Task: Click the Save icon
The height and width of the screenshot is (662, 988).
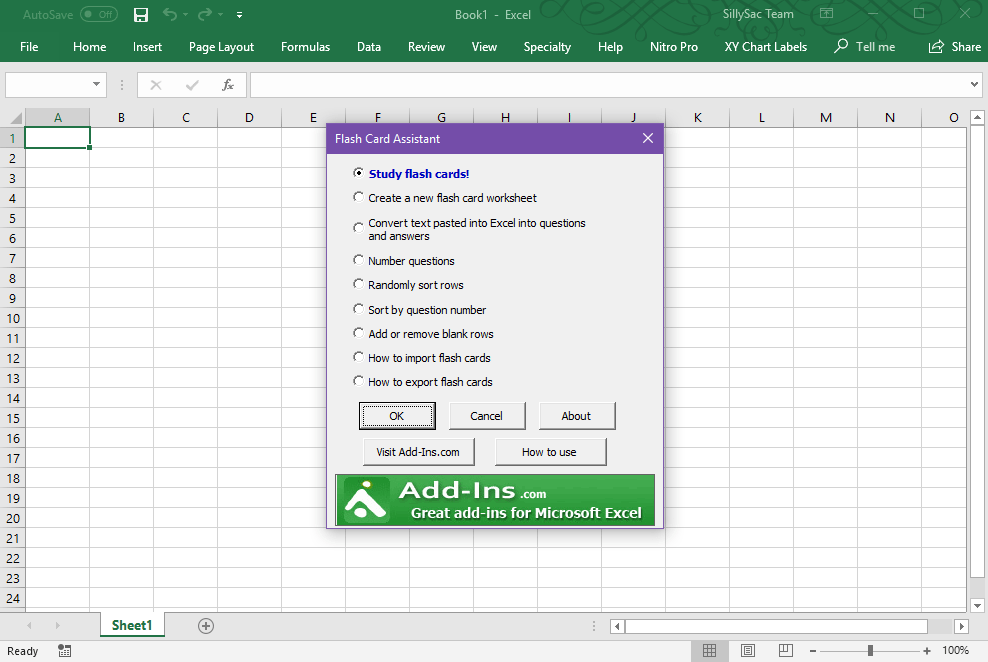Action: click(140, 14)
